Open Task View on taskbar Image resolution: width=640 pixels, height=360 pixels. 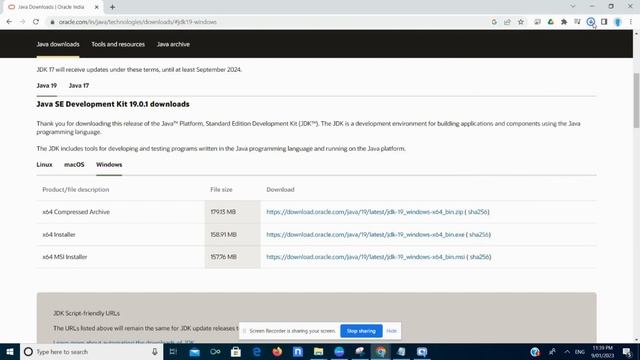pos(173,351)
